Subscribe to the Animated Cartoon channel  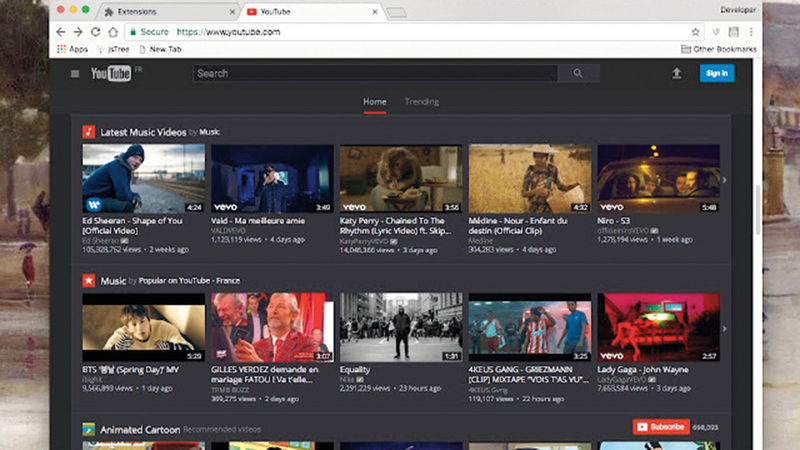pyautogui.click(x=659, y=427)
